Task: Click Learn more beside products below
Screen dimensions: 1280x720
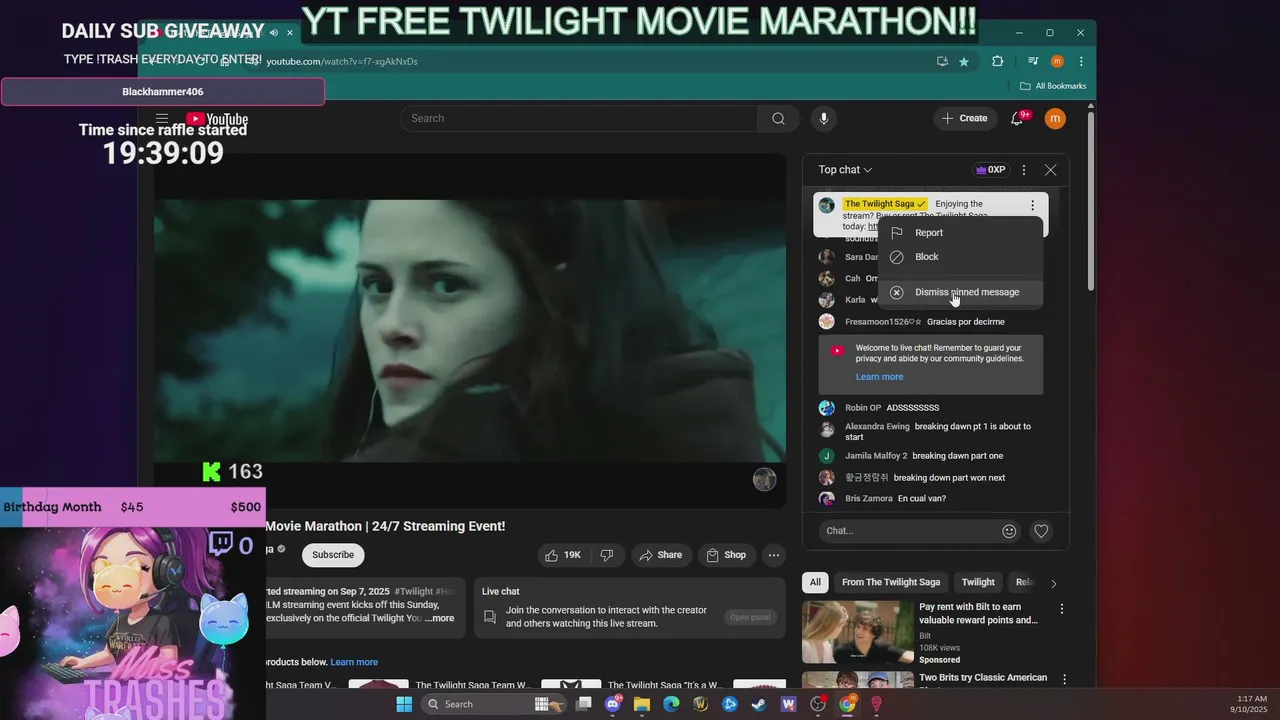Action: point(354,662)
